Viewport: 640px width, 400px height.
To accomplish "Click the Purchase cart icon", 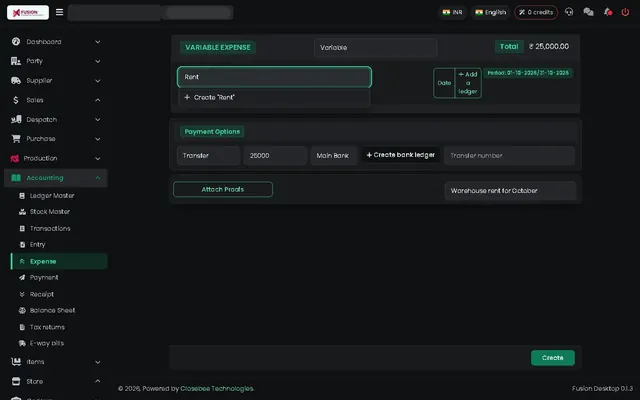I will click(16, 139).
